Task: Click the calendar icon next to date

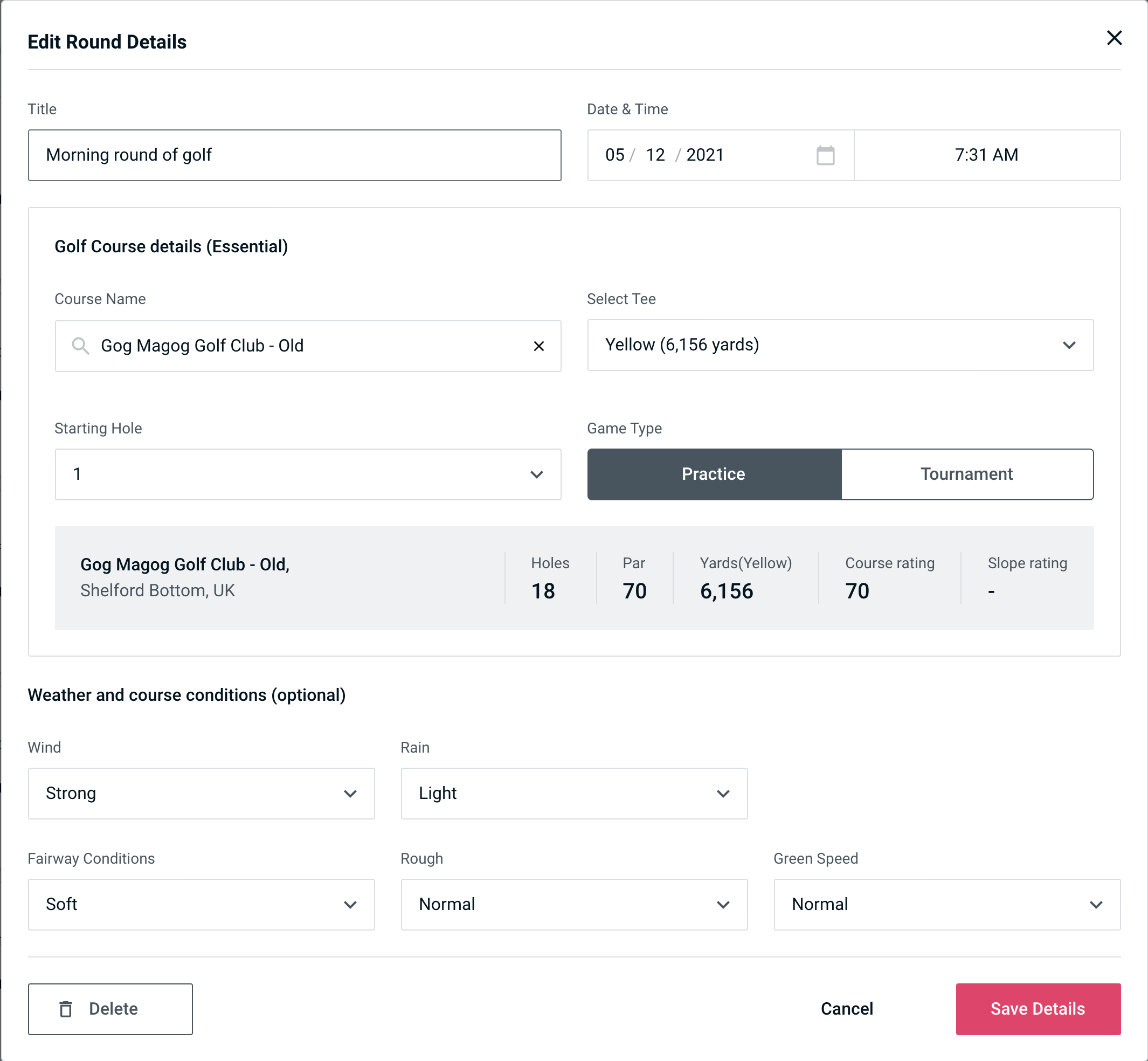Action: pyautogui.click(x=825, y=155)
